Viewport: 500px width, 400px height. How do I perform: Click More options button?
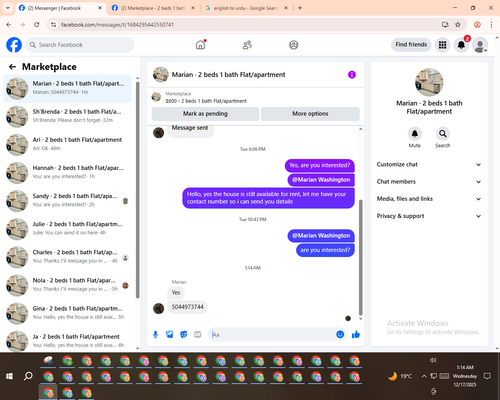(310, 114)
